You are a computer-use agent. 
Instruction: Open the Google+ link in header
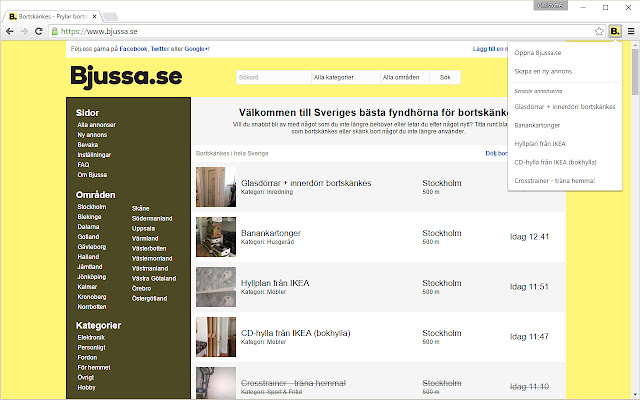197,49
